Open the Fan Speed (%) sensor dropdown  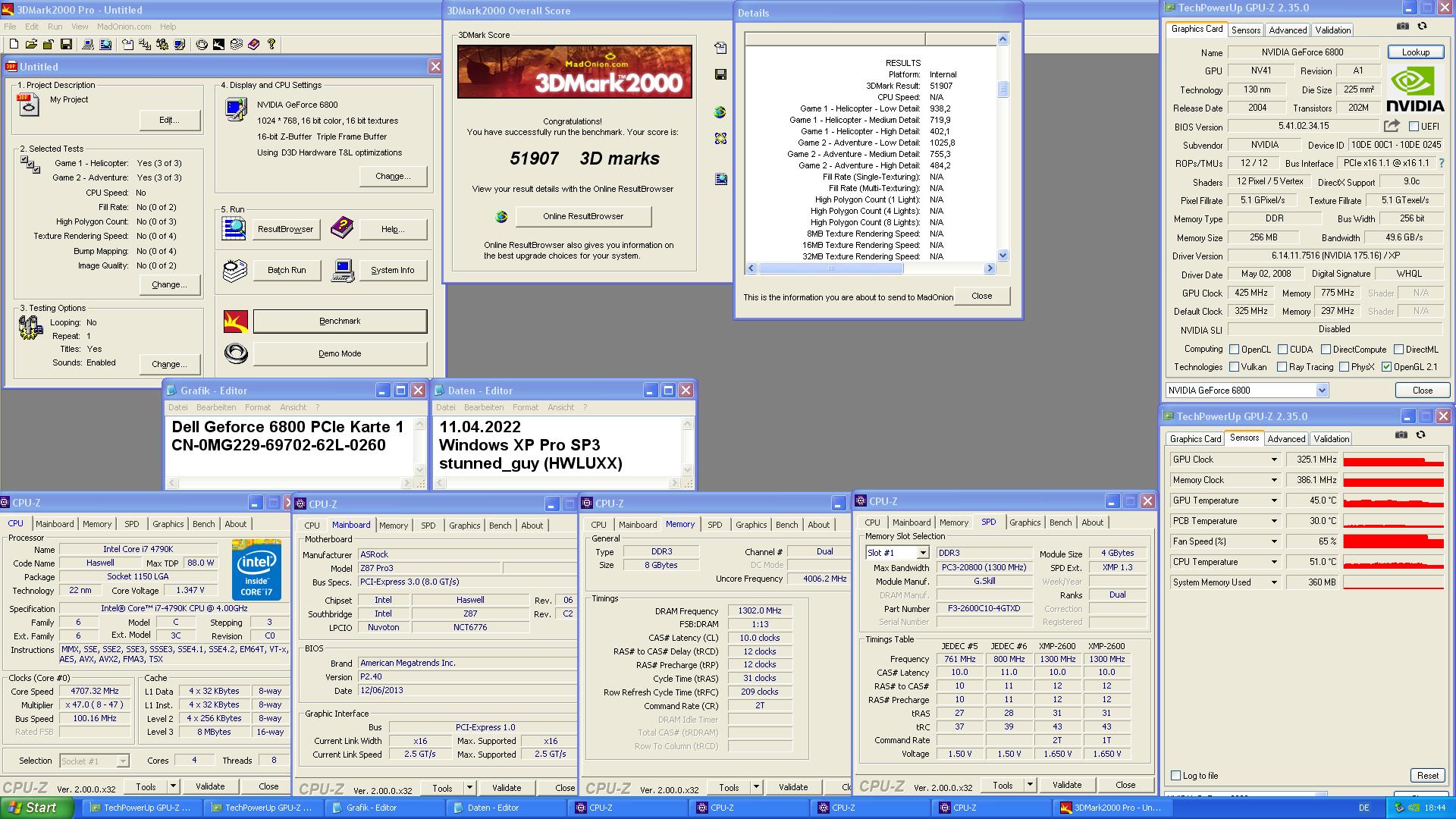coord(1273,541)
